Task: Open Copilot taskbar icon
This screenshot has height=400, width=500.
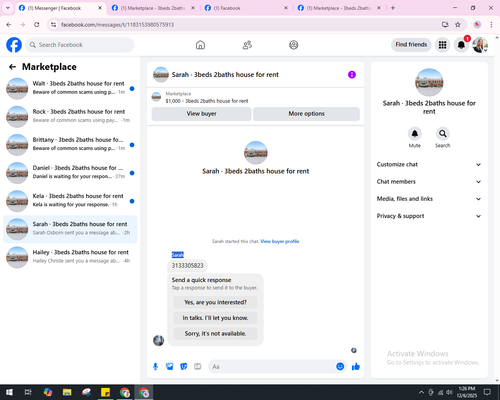Action: pyautogui.click(x=48, y=392)
